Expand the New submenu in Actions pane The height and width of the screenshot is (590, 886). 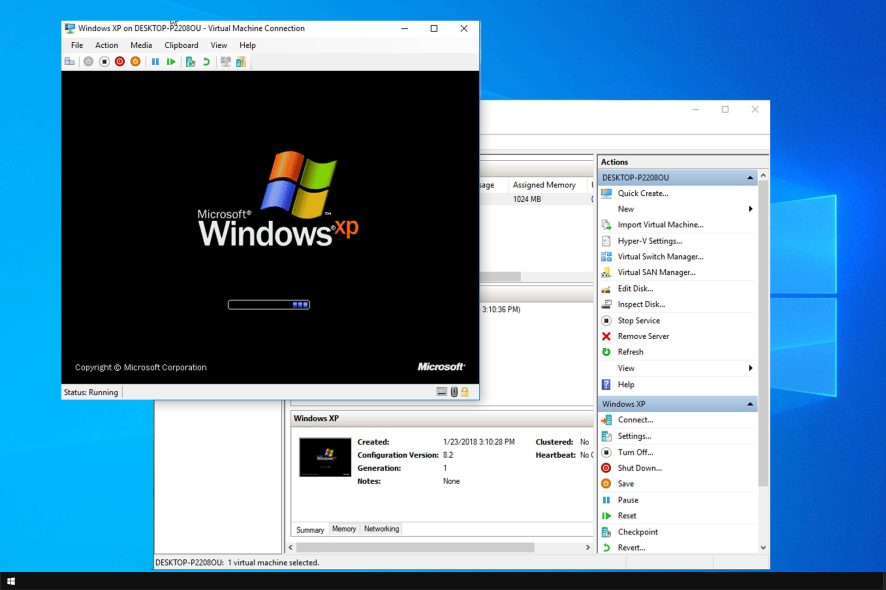[x=750, y=209]
